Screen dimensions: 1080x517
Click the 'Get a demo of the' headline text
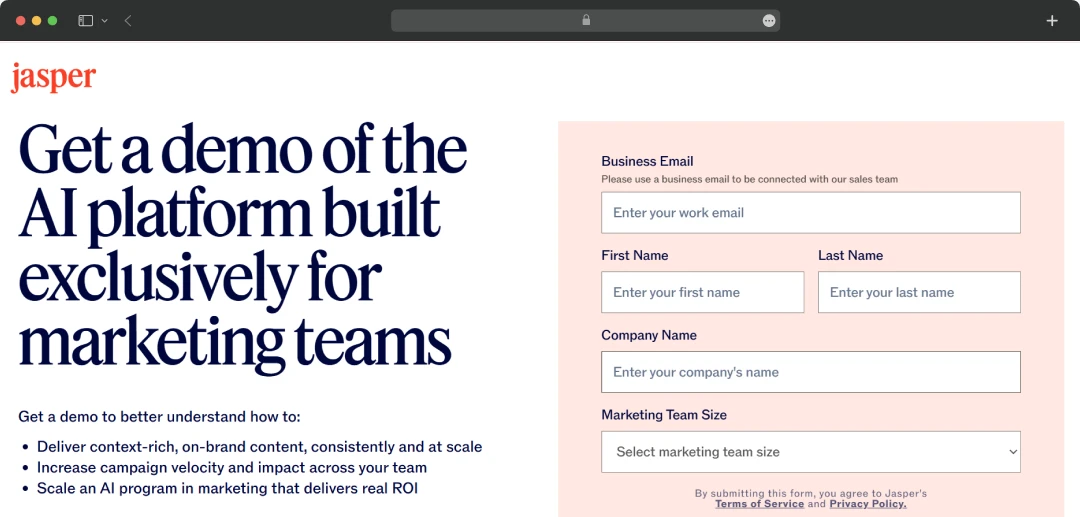[x=242, y=149]
